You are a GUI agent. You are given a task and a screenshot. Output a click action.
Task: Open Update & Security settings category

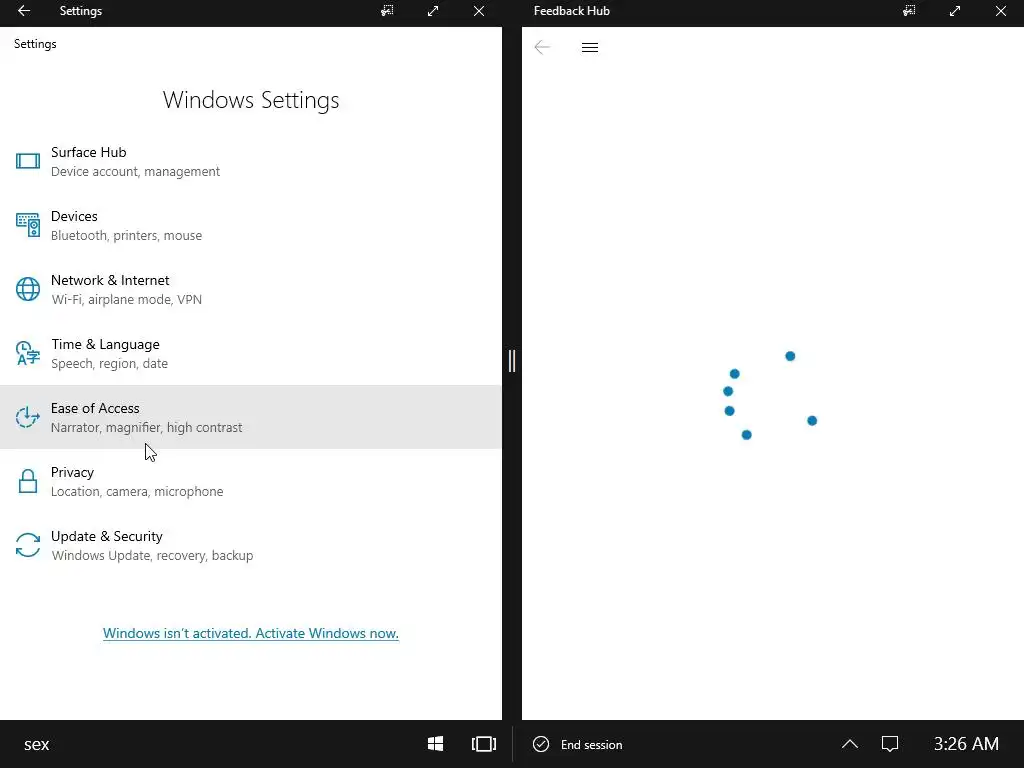[251, 545]
